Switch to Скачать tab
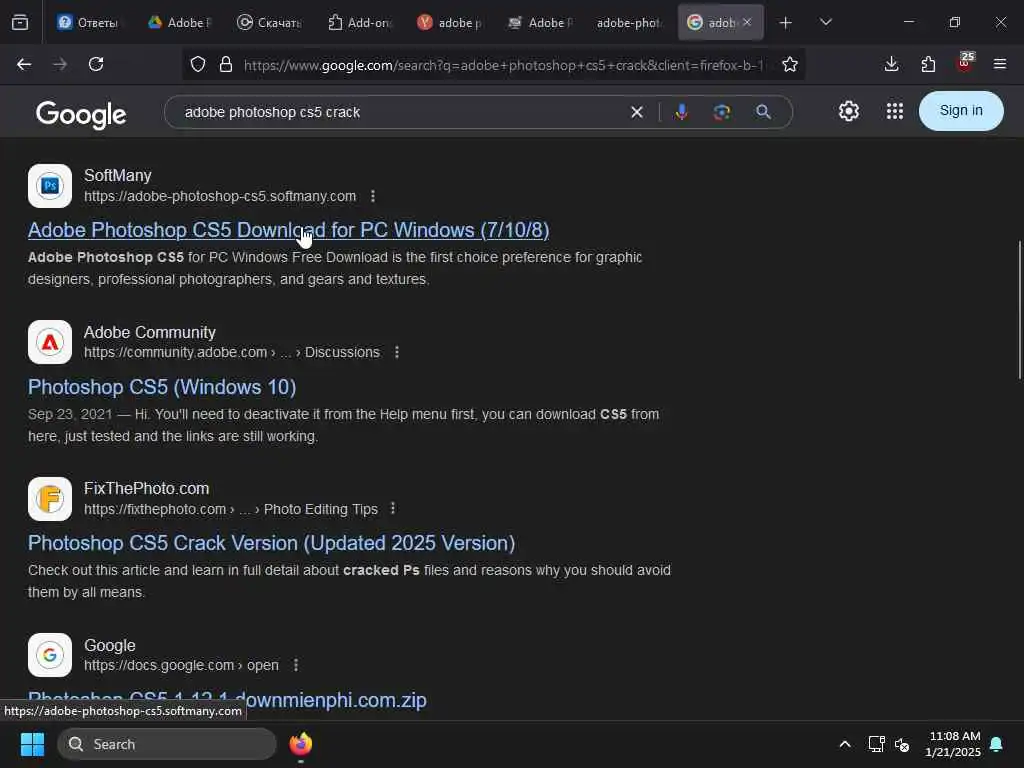Screen dimensions: 1024x768 click(268, 23)
